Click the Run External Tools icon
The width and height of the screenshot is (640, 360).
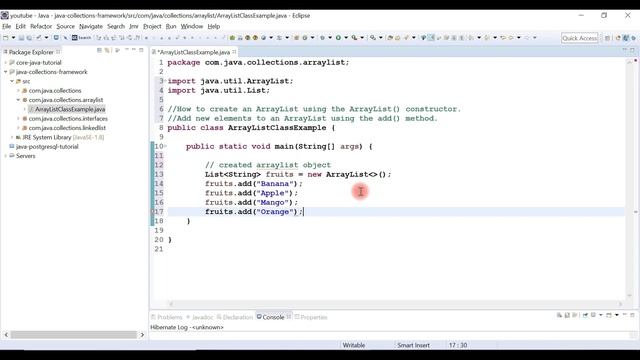point(354,38)
